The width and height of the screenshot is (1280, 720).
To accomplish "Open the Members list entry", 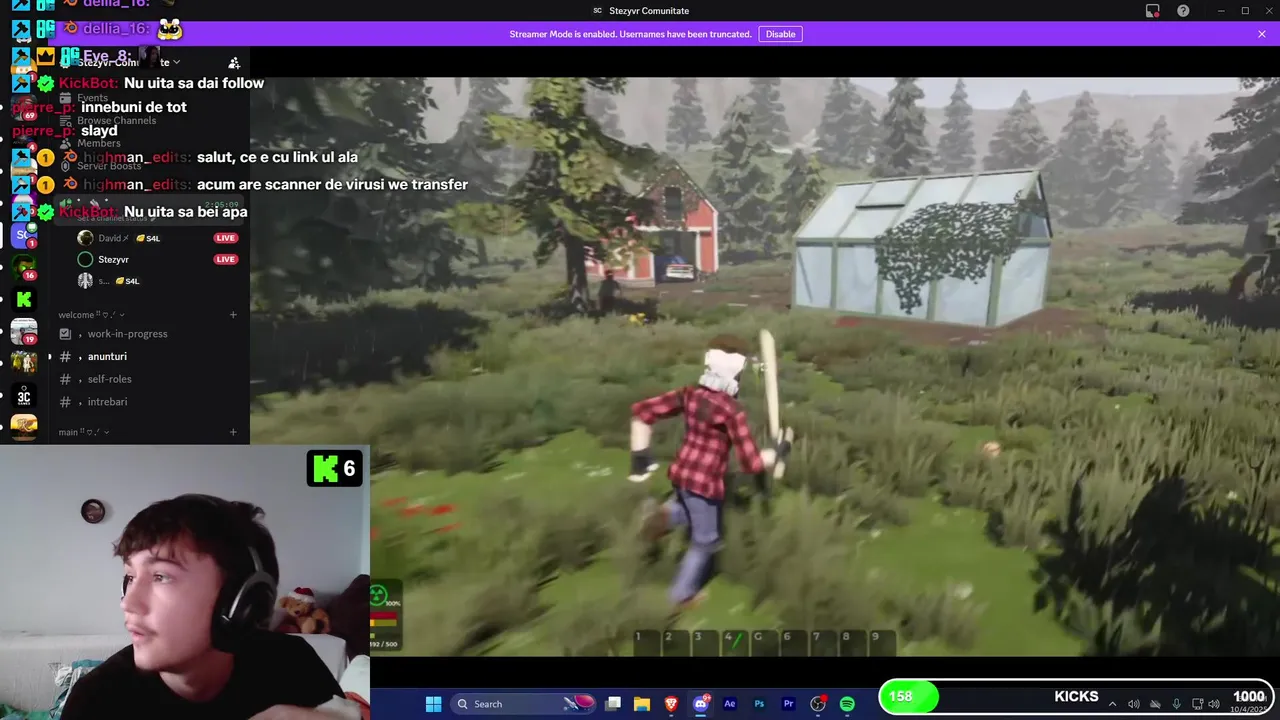I will pyautogui.click(x=98, y=143).
